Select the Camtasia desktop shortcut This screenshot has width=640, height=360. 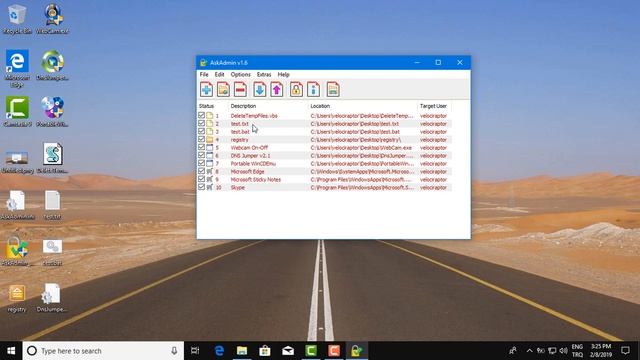(x=17, y=111)
